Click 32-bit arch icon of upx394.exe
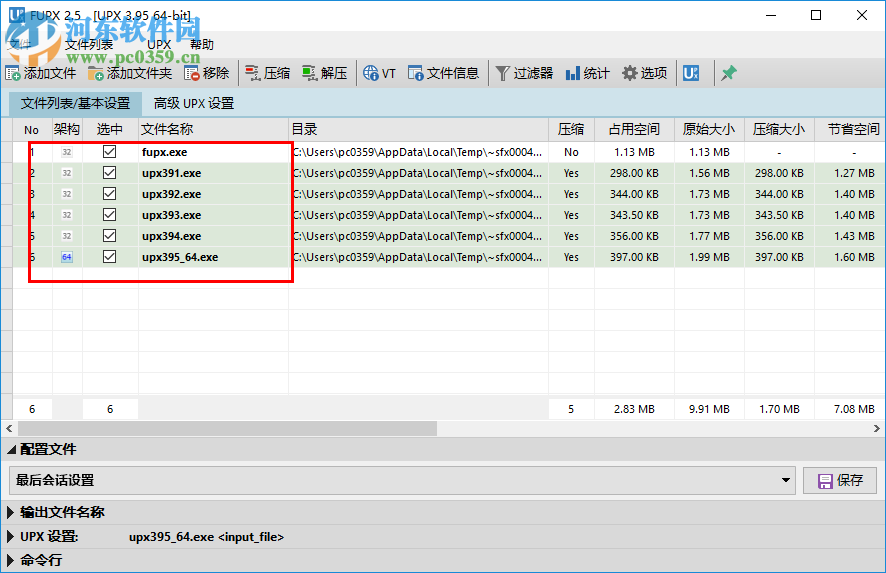 tap(67, 236)
